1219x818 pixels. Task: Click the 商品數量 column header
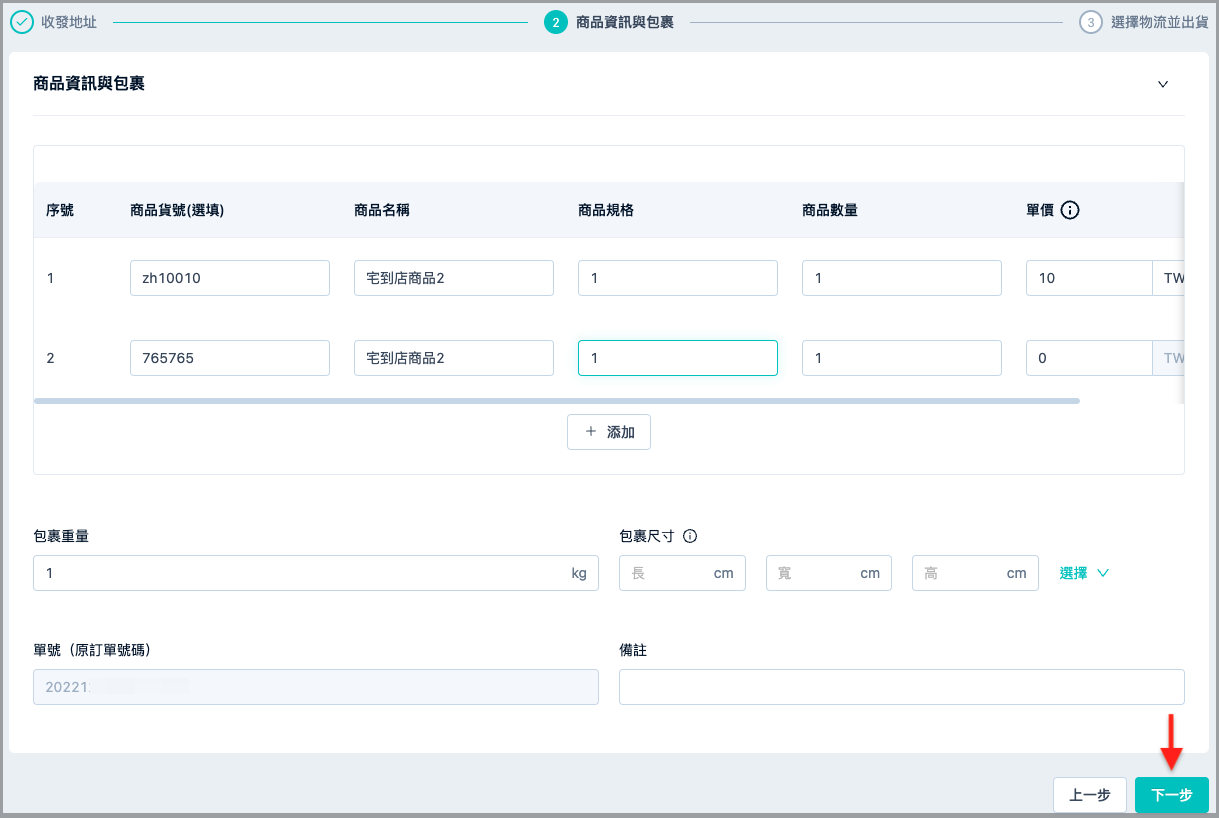[830, 210]
